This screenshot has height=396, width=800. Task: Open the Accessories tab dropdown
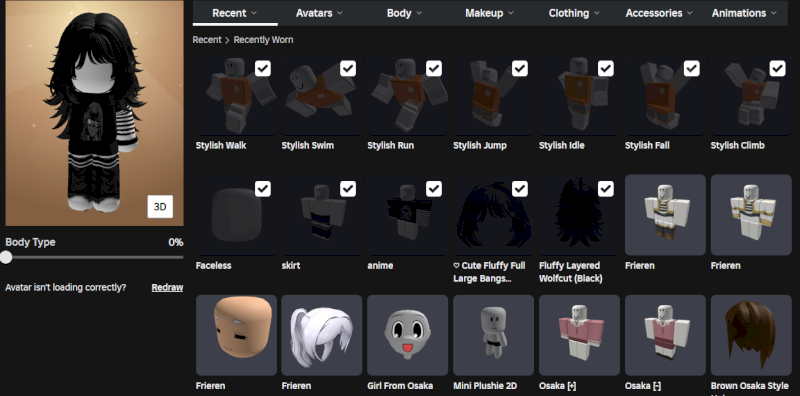[660, 13]
